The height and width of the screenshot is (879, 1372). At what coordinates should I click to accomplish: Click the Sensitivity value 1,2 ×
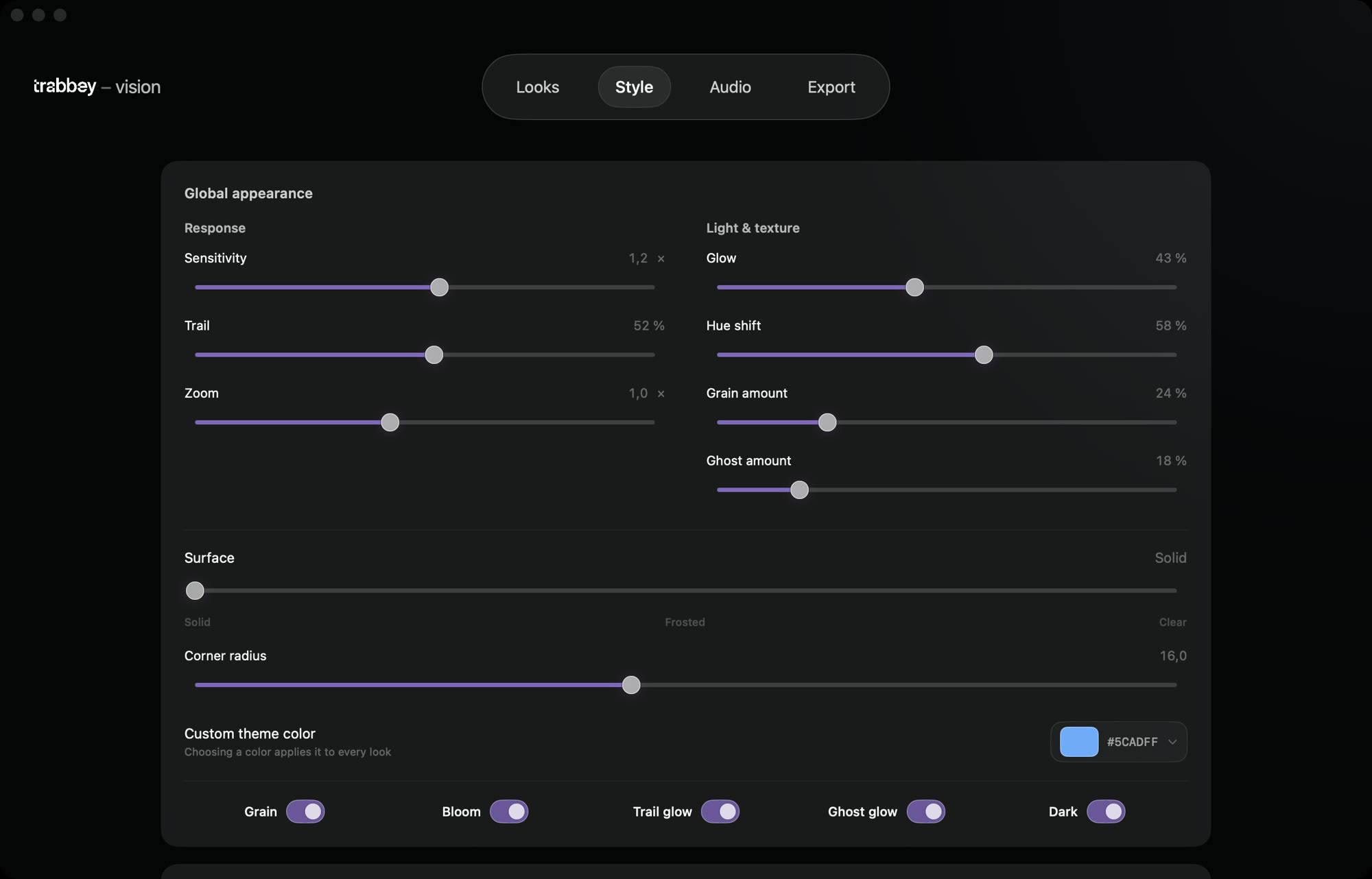coord(646,258)
